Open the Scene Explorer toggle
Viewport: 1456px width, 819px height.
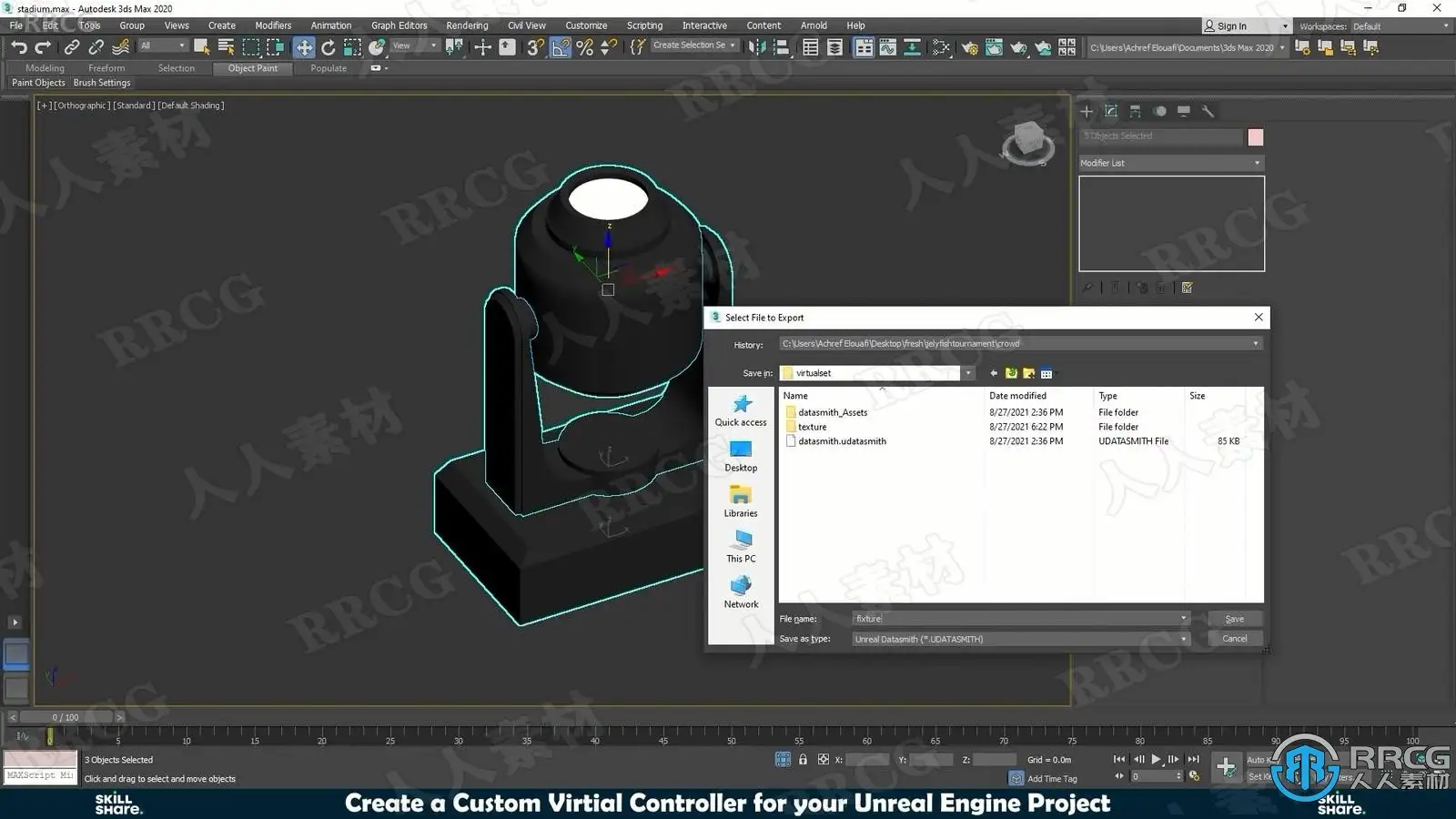810,47
